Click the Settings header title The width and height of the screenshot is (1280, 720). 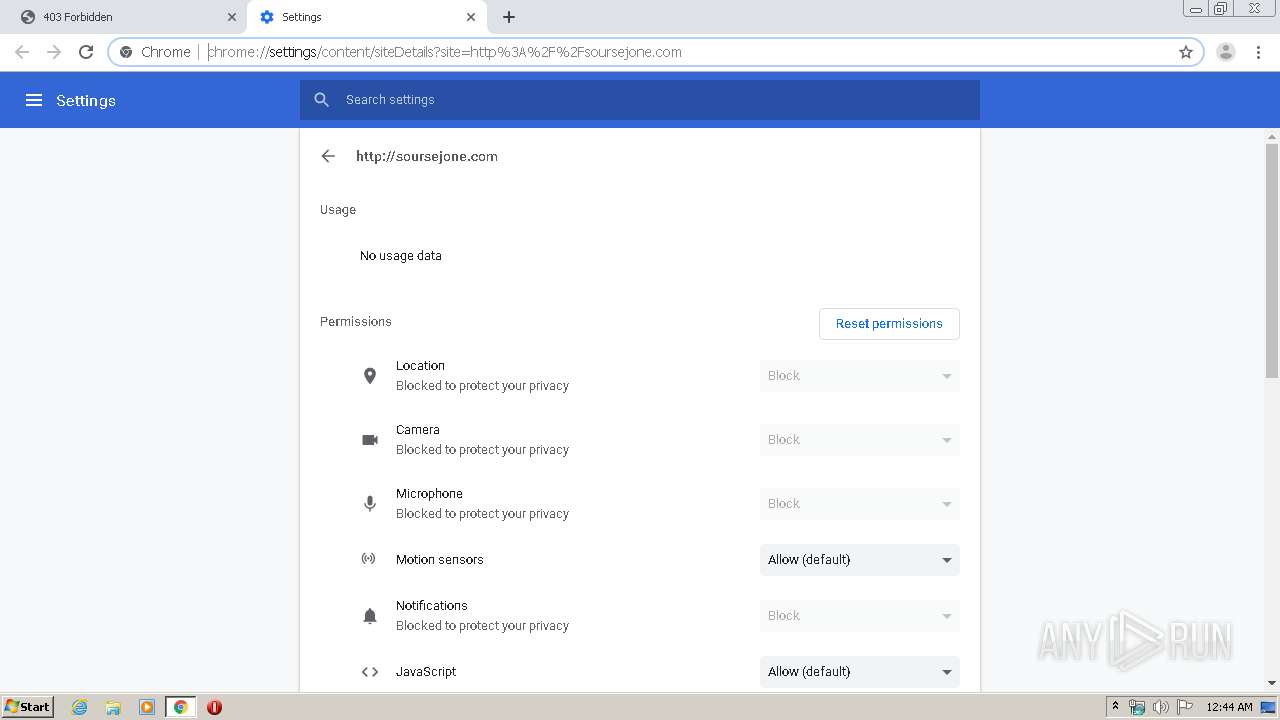click(86, 100)
